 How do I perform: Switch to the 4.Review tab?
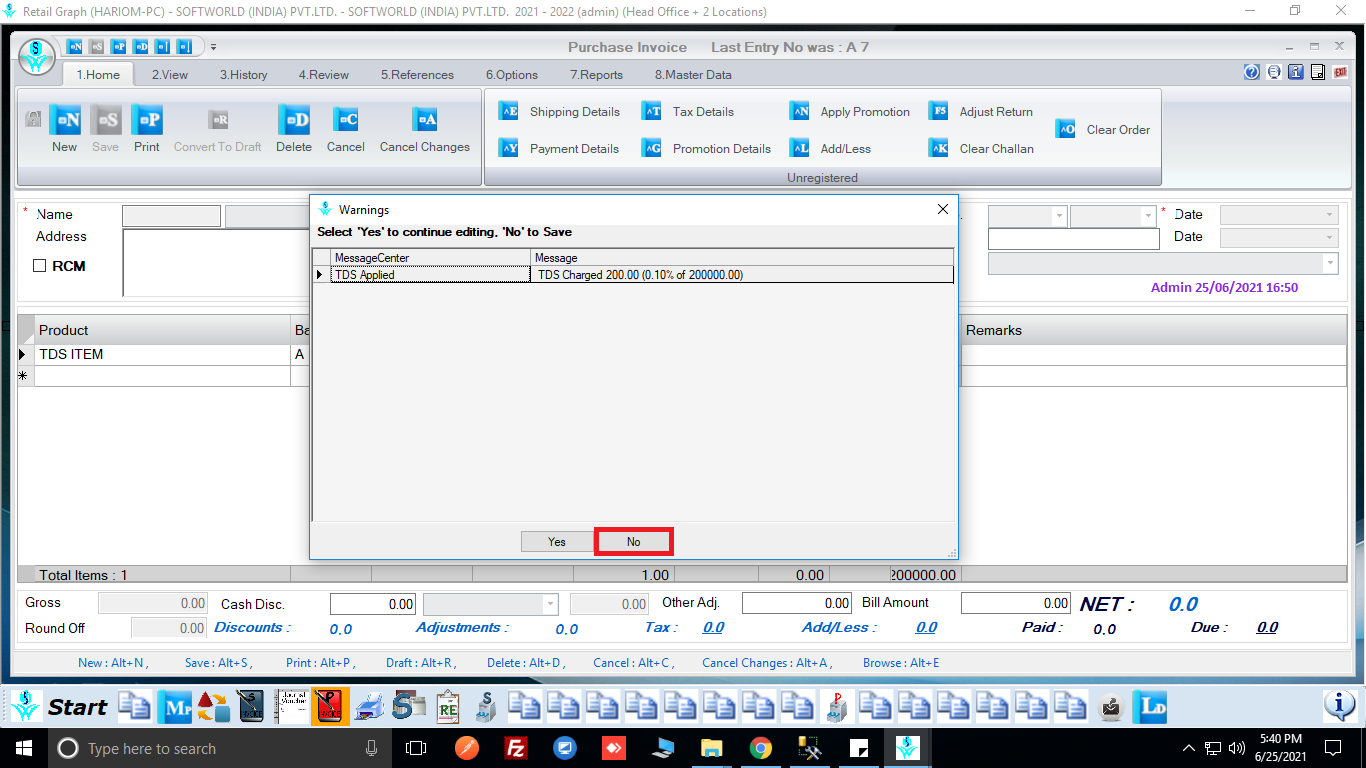[x=323, y=75]
